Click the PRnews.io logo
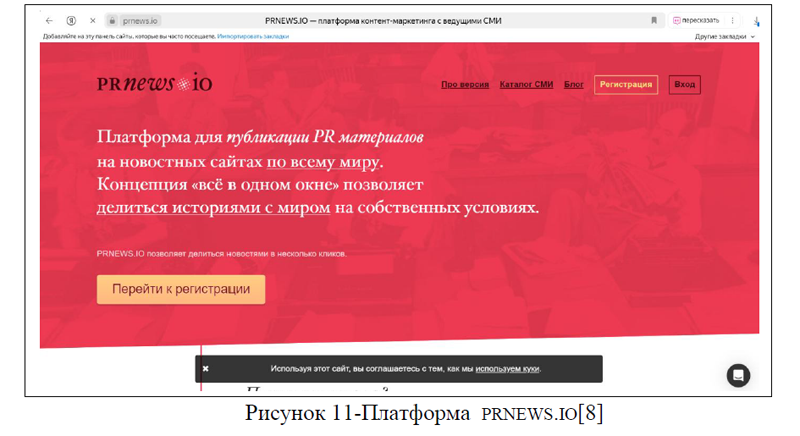This screenshot has height=436, width=800. click(155, 83)
